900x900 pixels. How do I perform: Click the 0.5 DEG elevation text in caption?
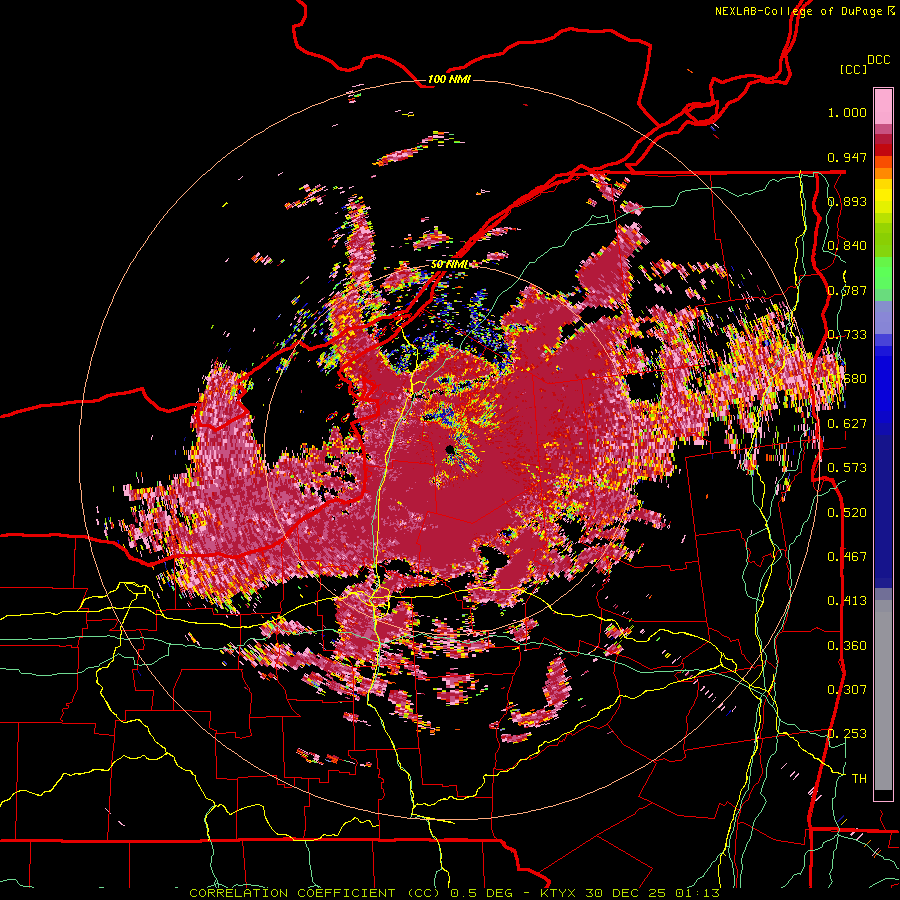482,893
